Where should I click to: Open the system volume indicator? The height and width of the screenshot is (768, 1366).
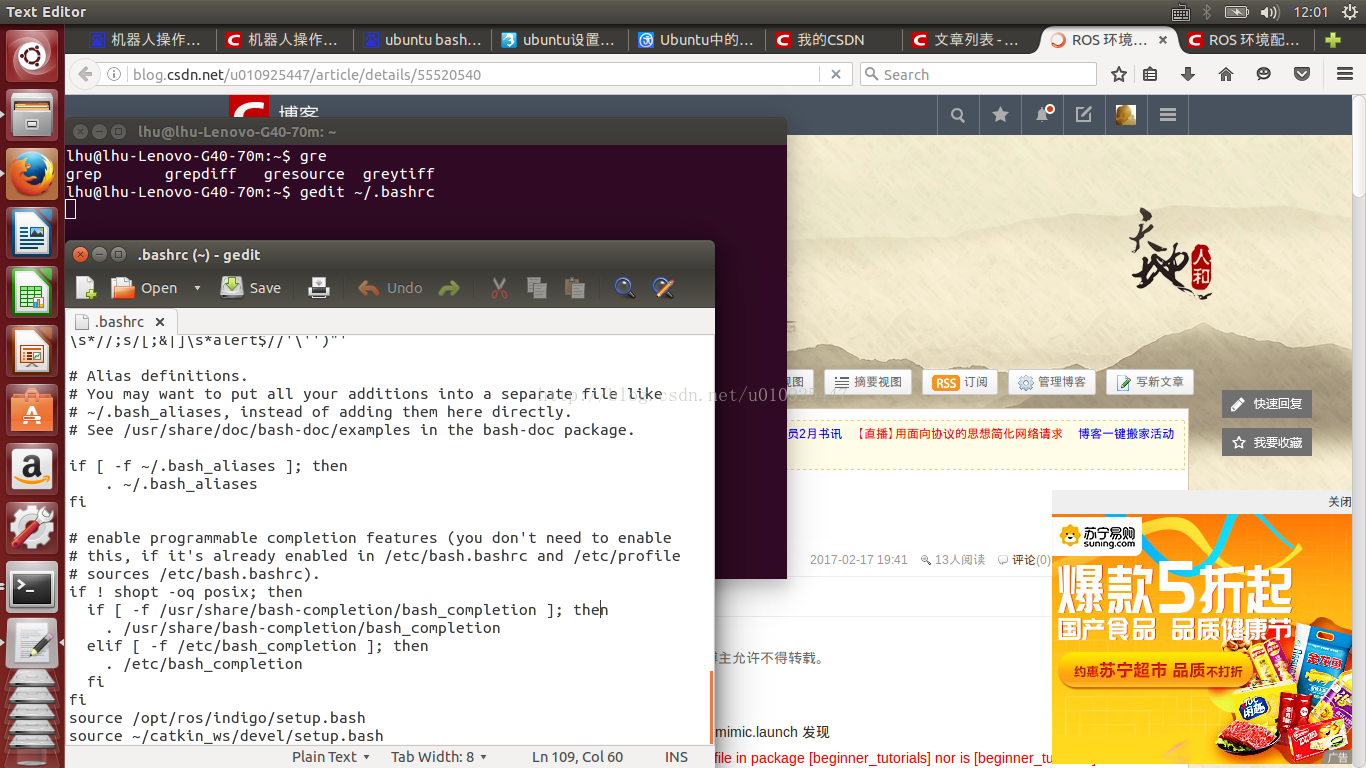[x=1270, y=12]
